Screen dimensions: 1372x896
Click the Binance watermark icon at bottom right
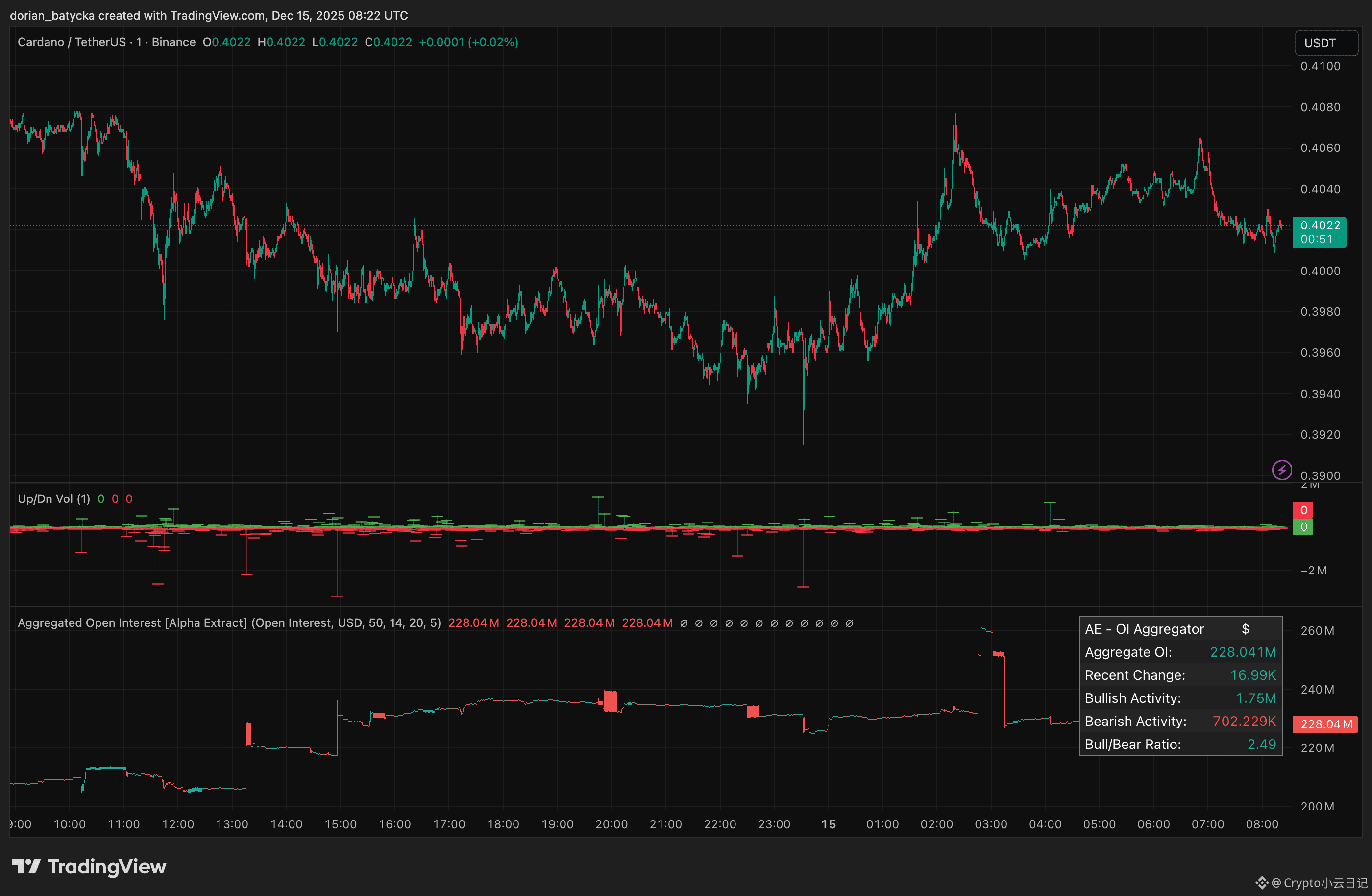point(1262,883)
